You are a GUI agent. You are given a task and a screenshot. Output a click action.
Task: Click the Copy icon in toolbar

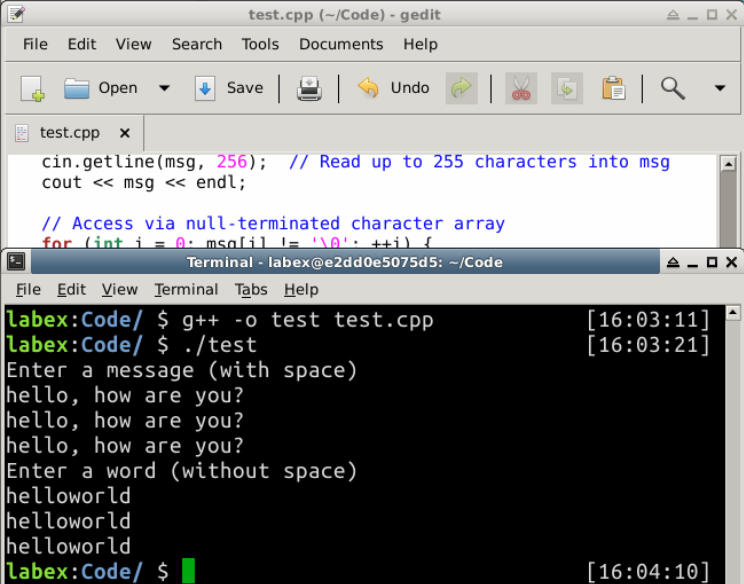[x=567, y=88]
